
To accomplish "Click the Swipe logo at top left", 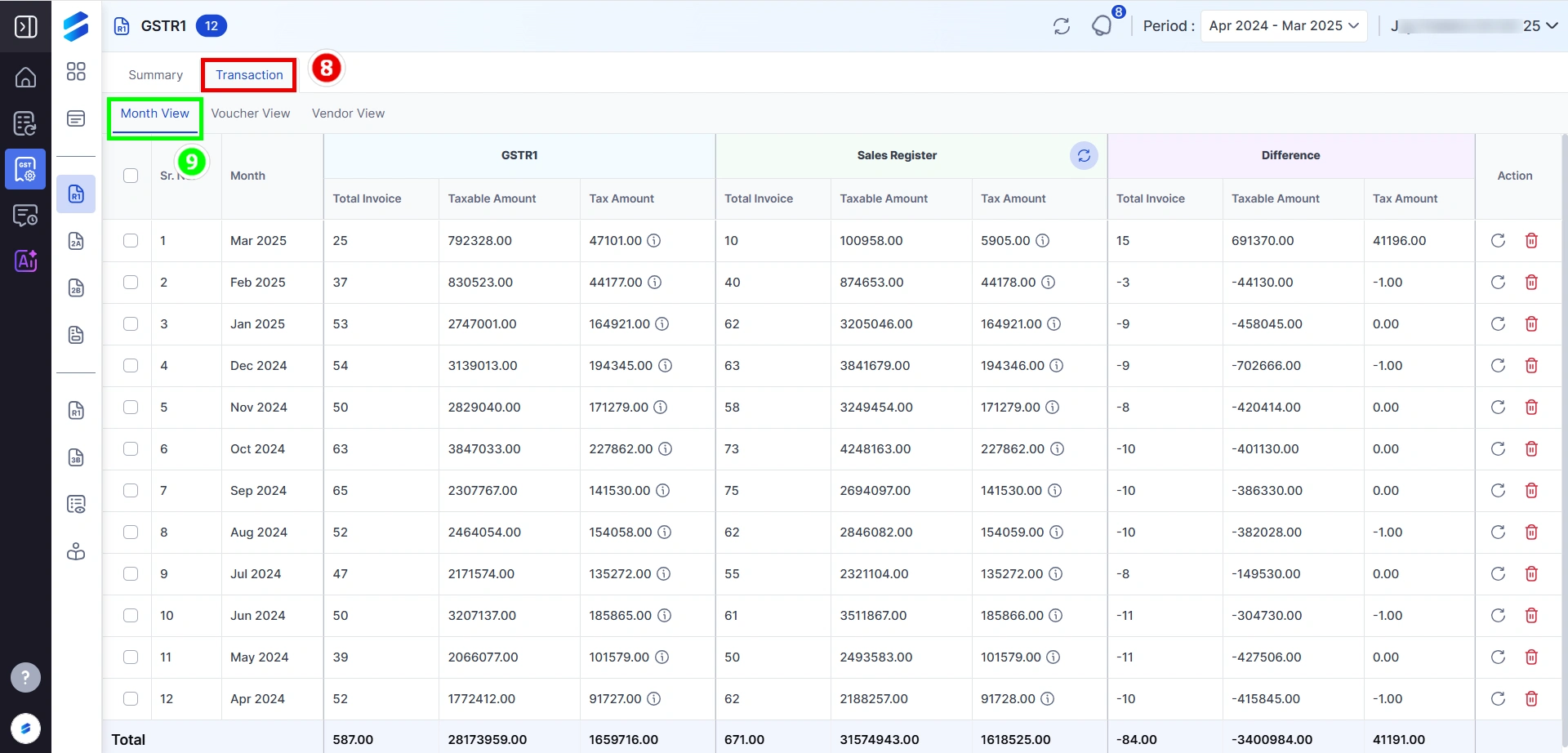I will tap(76, 26).
